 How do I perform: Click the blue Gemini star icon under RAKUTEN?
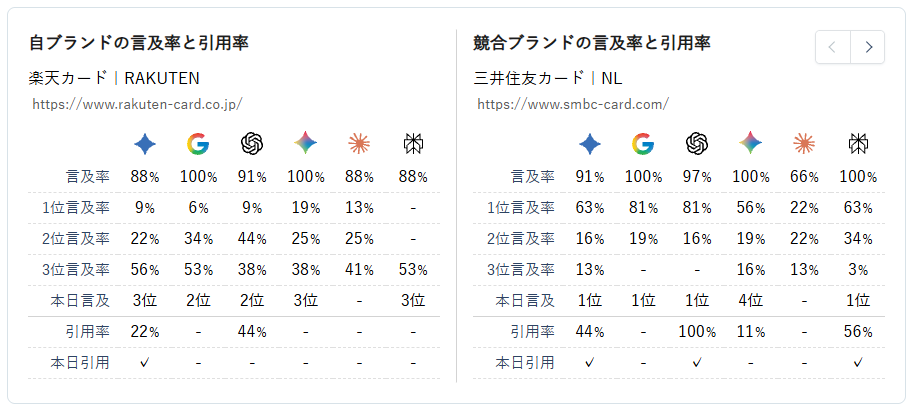(145, 144)
